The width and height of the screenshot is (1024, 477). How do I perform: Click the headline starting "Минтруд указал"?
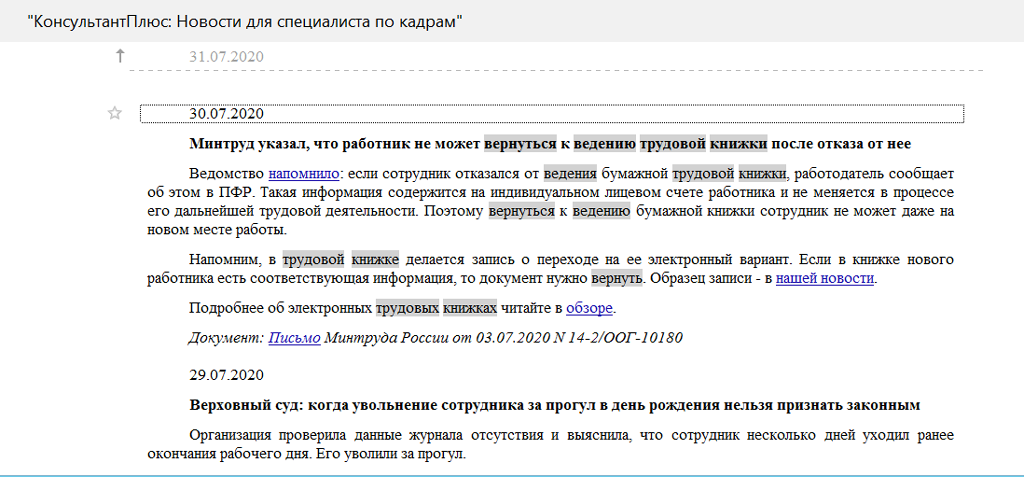point(550,143)
